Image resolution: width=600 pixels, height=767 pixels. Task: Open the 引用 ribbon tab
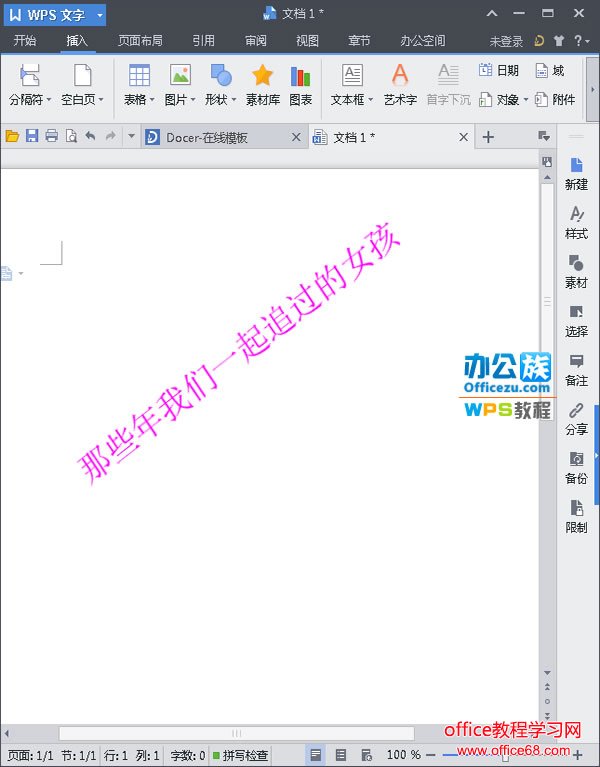[x=204, y=41]
